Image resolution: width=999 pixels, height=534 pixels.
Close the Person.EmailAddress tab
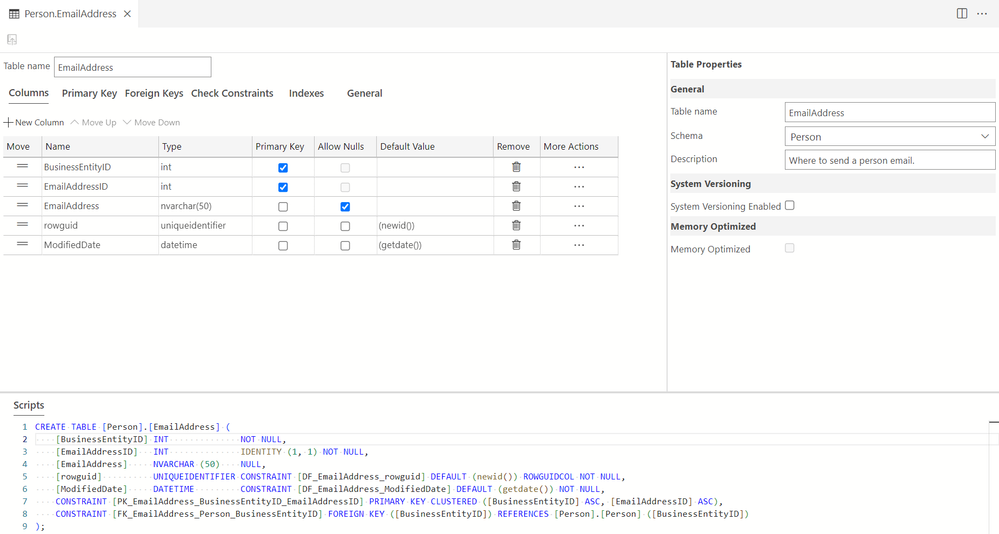(127, 14)
